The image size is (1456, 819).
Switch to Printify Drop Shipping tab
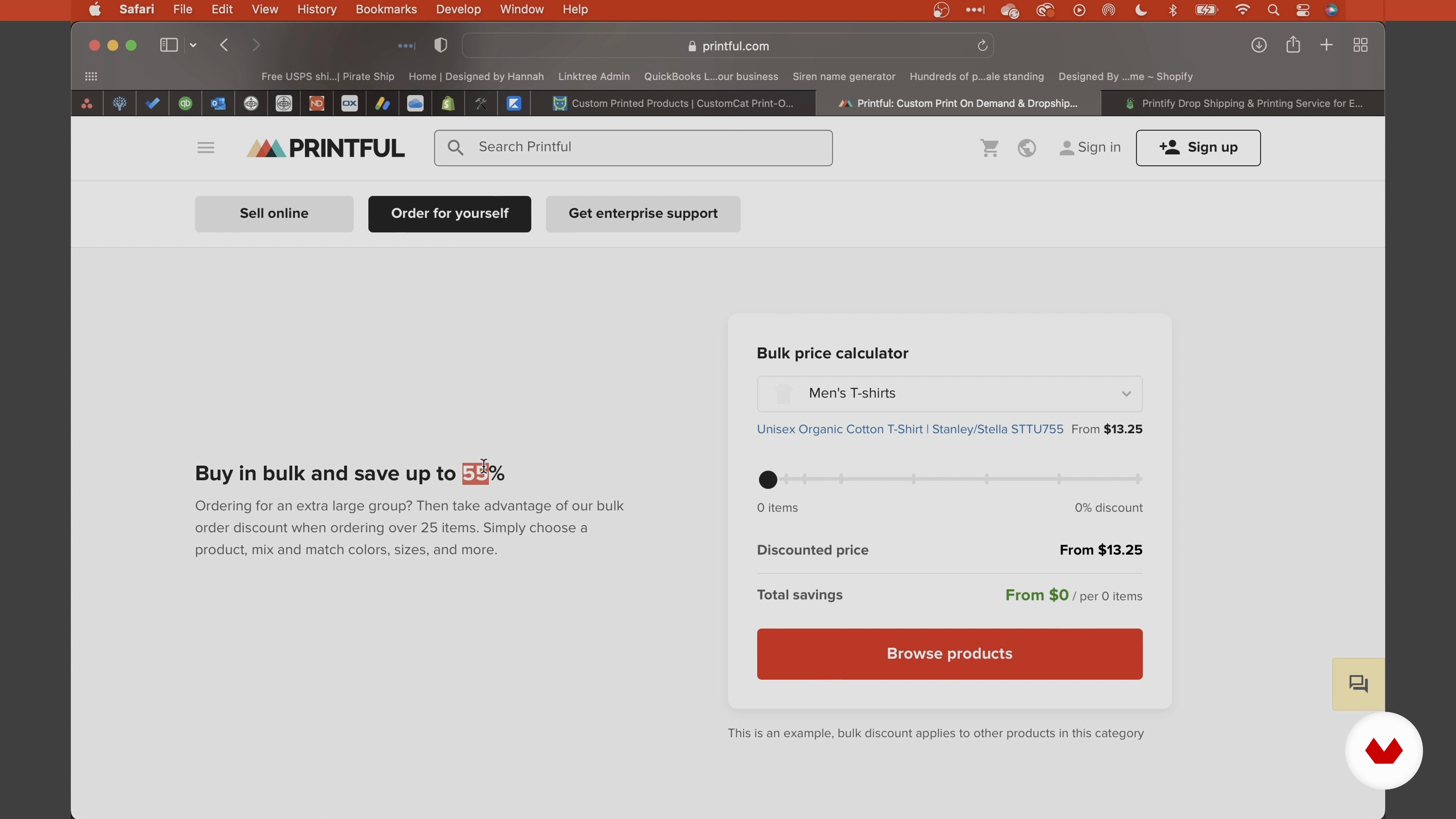1243,104
